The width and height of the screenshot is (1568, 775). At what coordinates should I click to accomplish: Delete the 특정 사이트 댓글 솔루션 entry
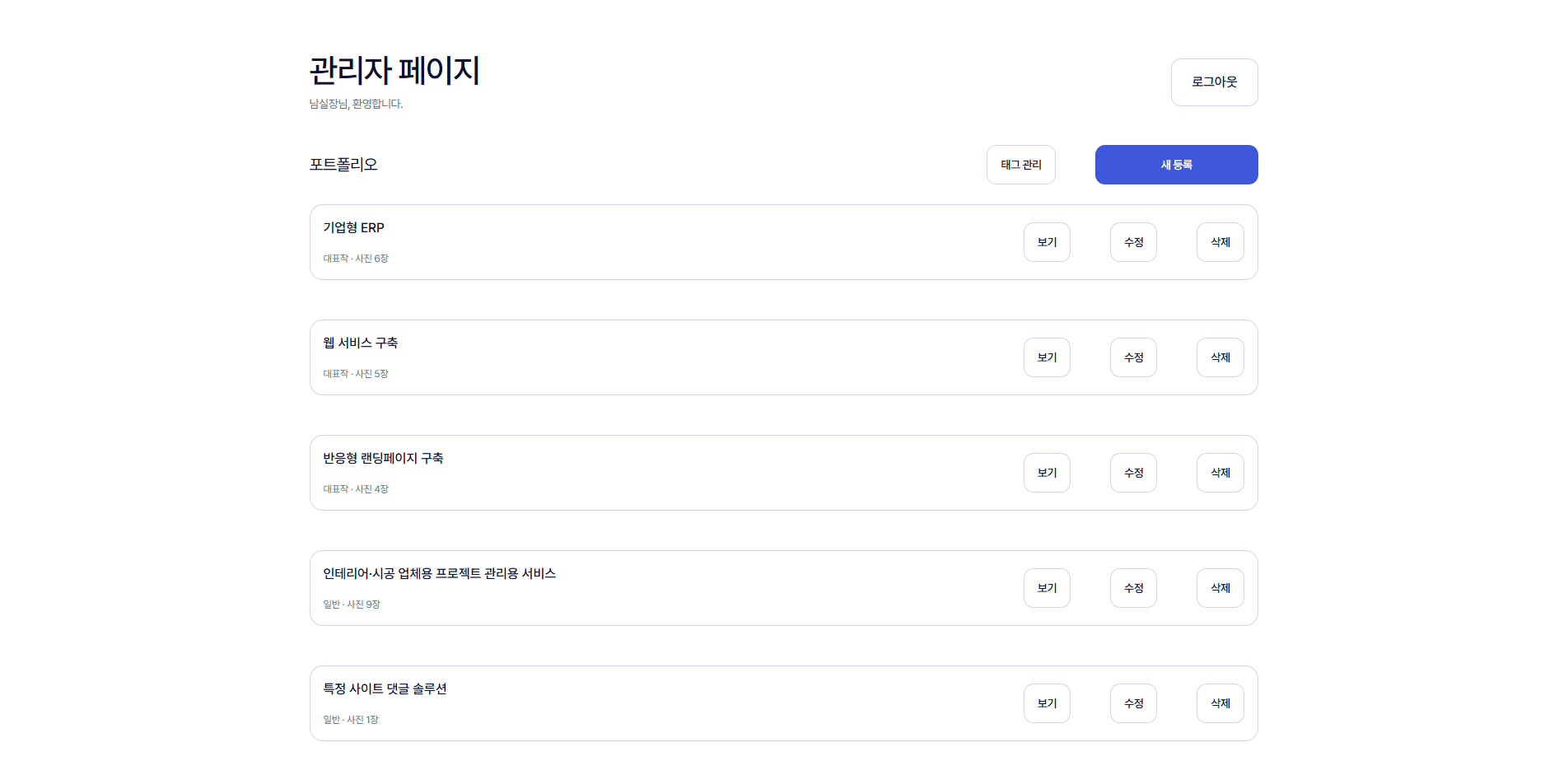point(1220,703)
